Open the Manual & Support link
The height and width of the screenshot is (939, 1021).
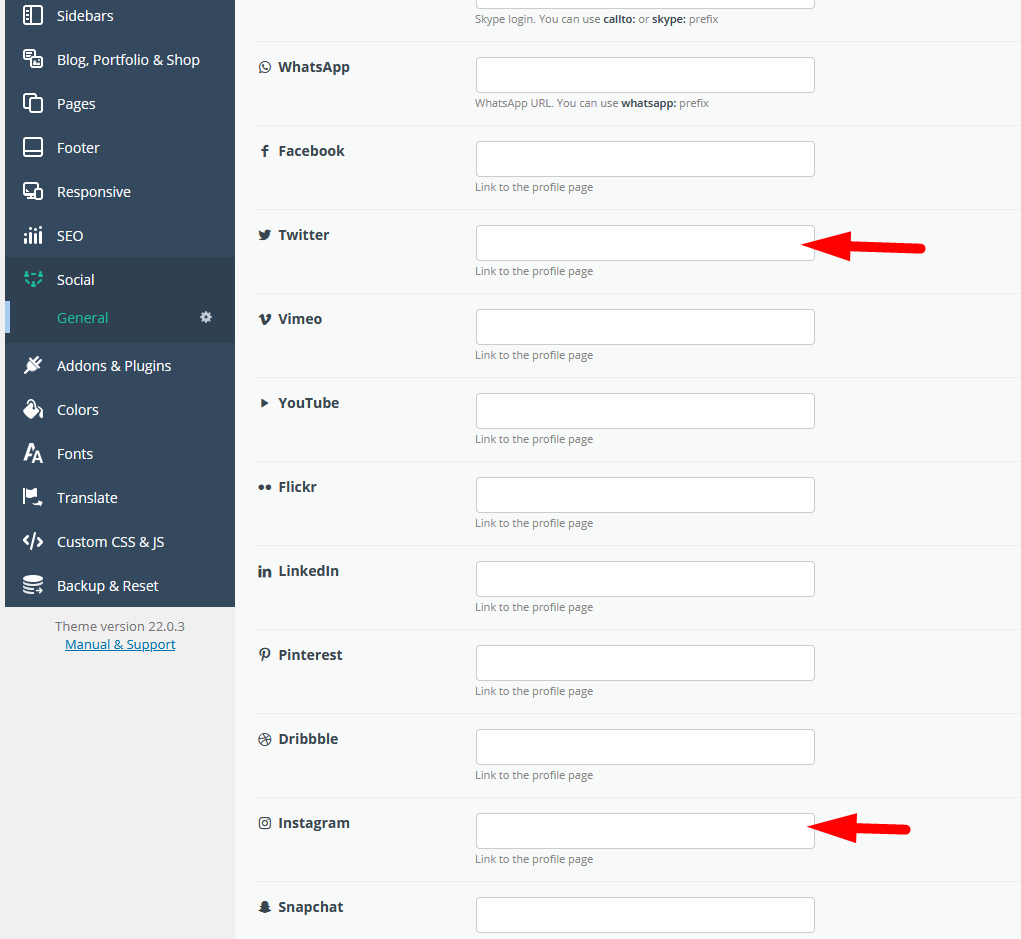click(x=120, y=645)
